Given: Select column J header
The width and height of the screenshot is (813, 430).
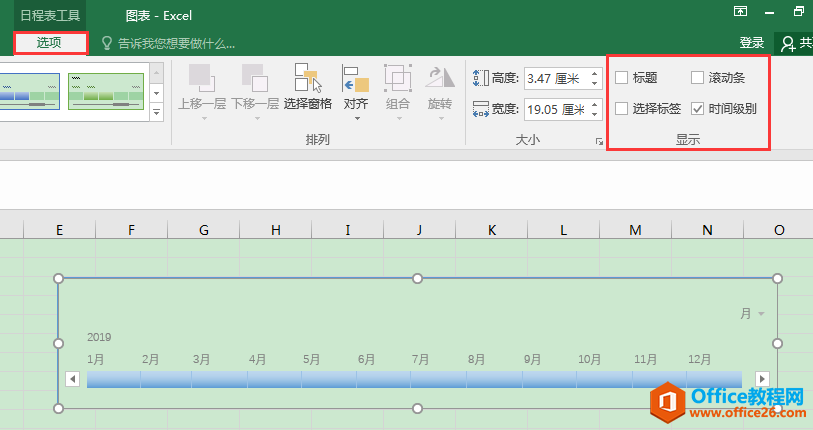Looking at the screenshot, I should click(x=419, y=230).
